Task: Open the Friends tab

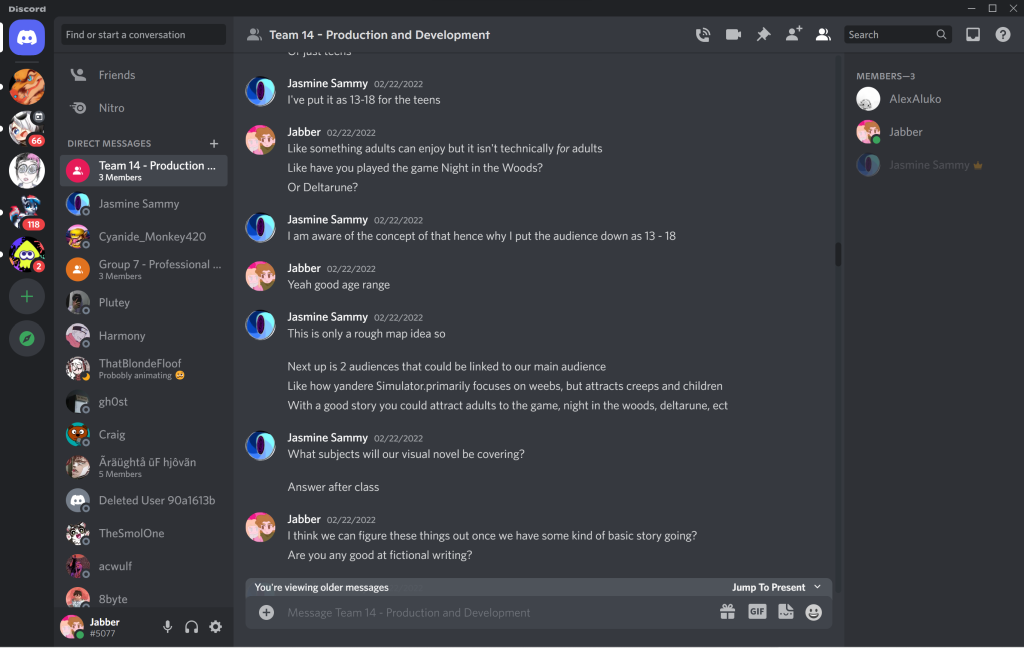Action: (x=117, y=75)
